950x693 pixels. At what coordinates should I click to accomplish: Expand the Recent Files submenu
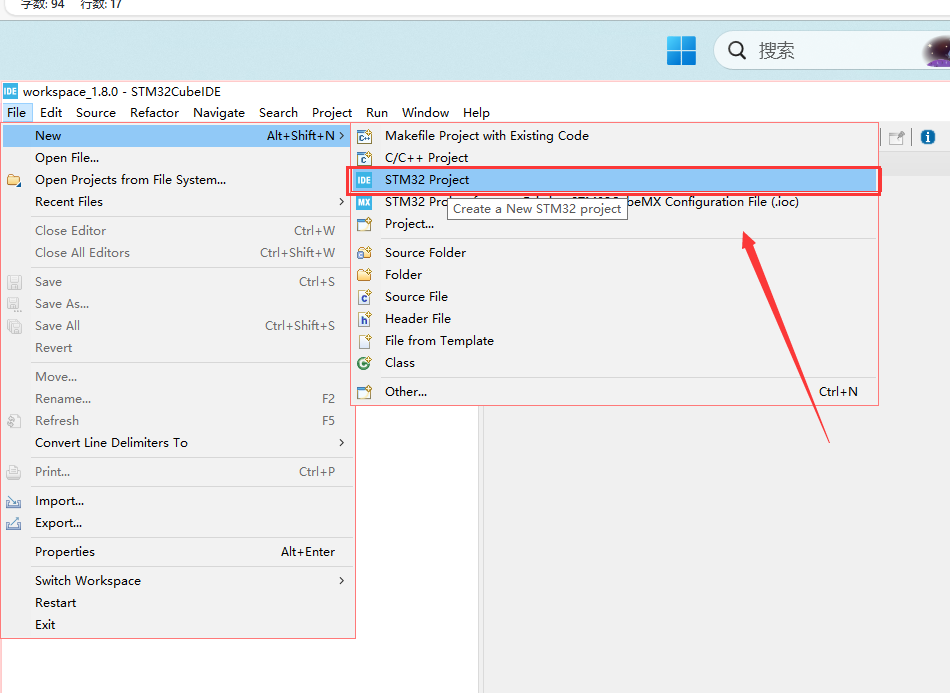coord(178,202)
